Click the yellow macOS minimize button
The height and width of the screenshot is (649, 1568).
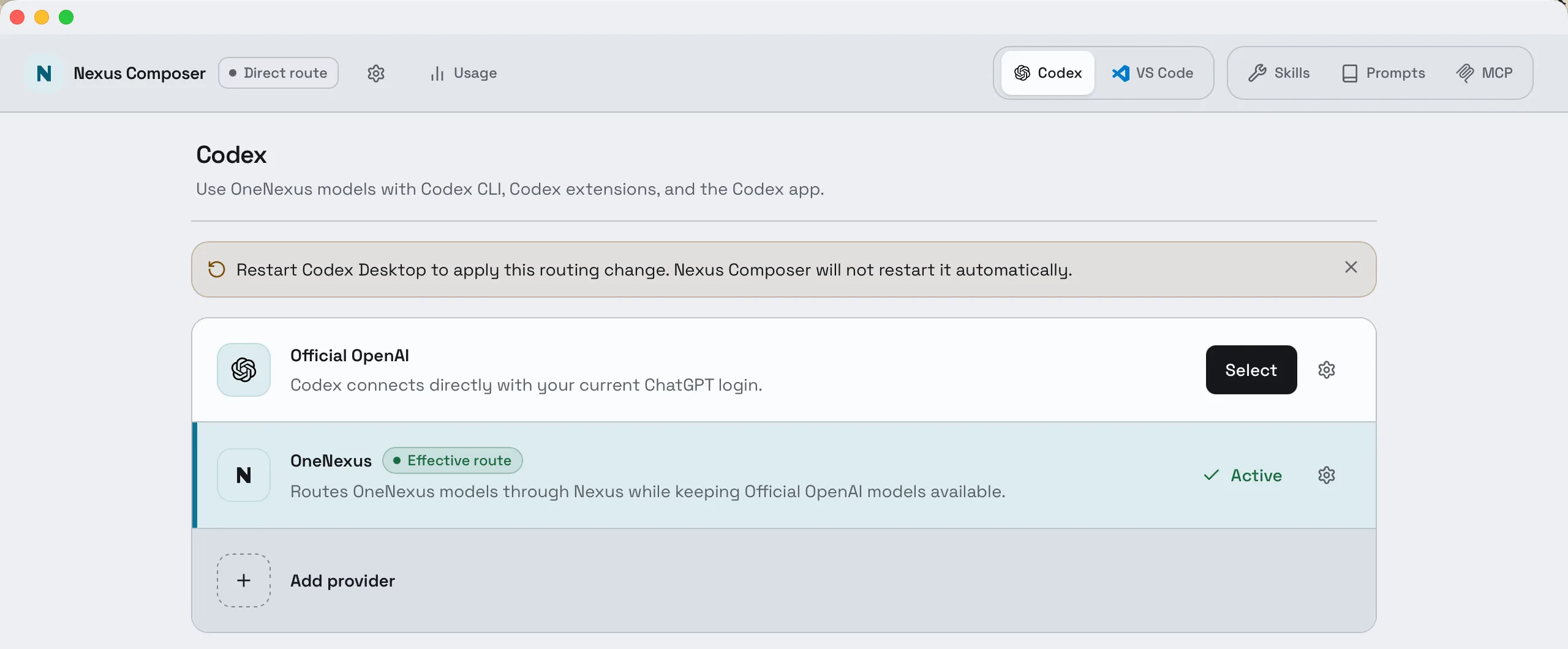coord(42,17)
